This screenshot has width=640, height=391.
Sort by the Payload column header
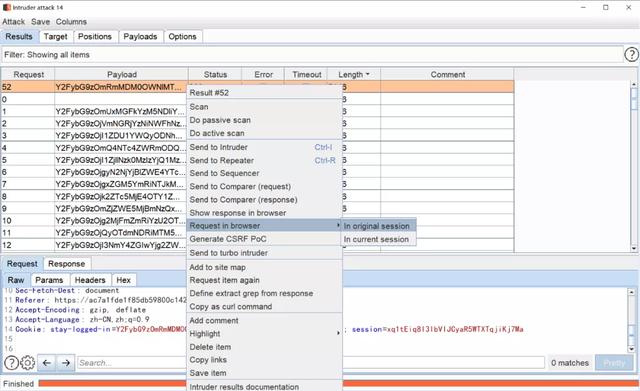tap(122, 74)
